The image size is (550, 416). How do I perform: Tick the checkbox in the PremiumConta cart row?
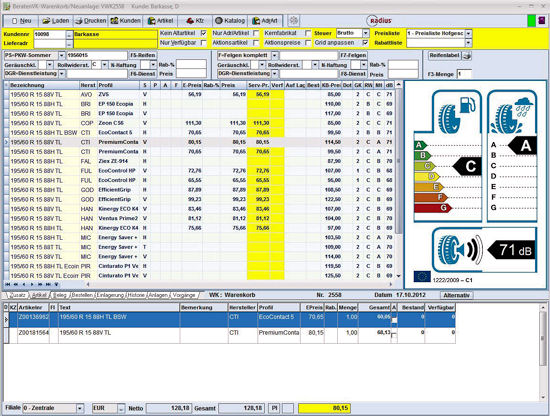pos(394,335)
